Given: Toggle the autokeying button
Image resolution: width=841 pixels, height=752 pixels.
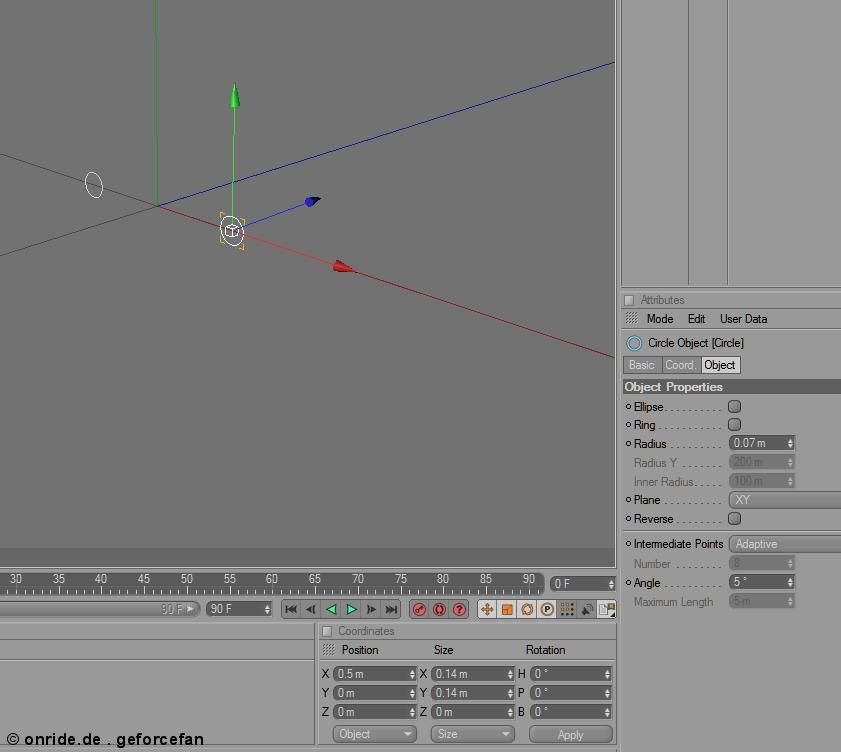Looking at the screenshot, I should [439, 609].
